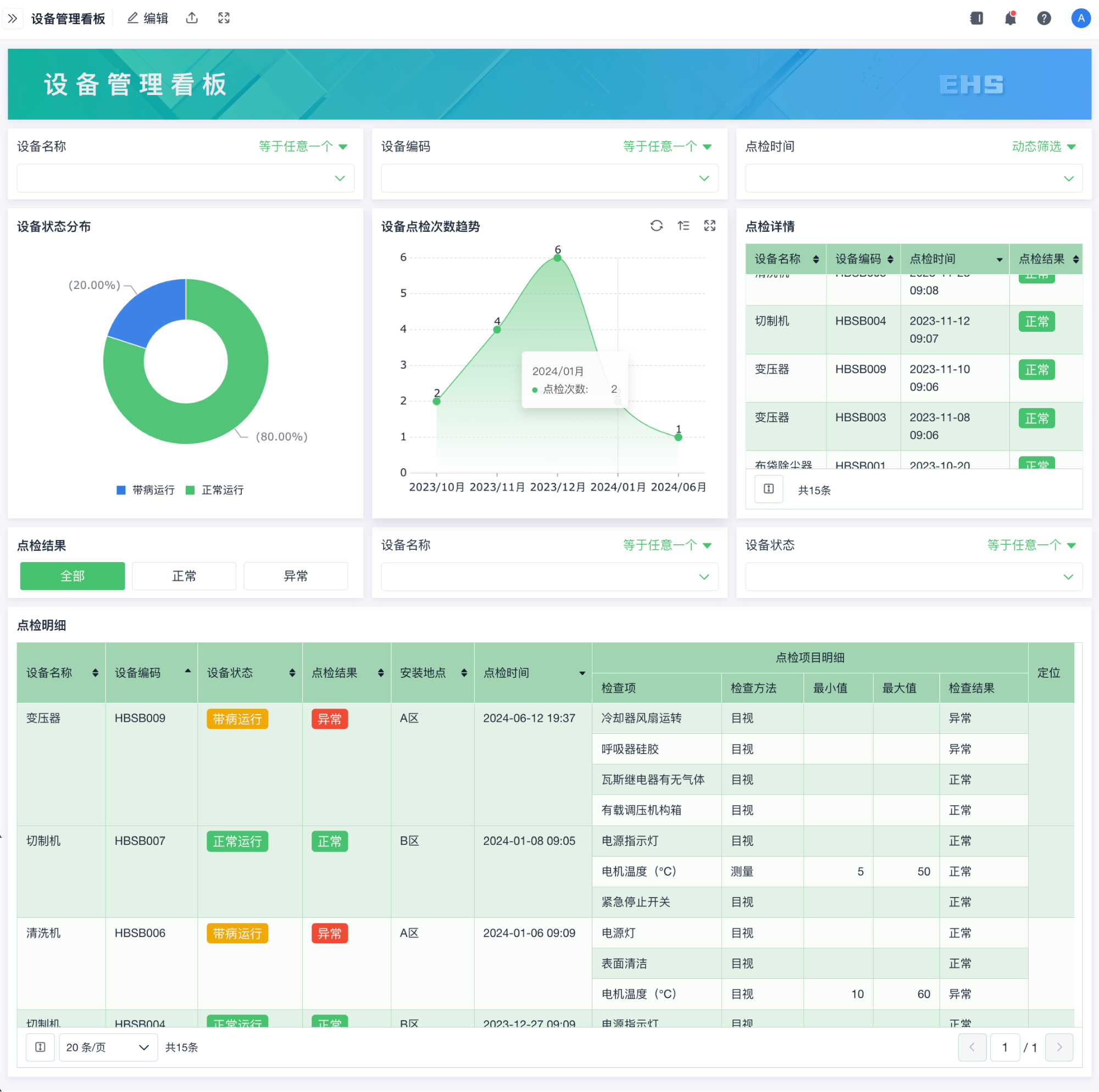
Task: Click column settings icon in 点检详情 footer
Action: coord(769,489)
